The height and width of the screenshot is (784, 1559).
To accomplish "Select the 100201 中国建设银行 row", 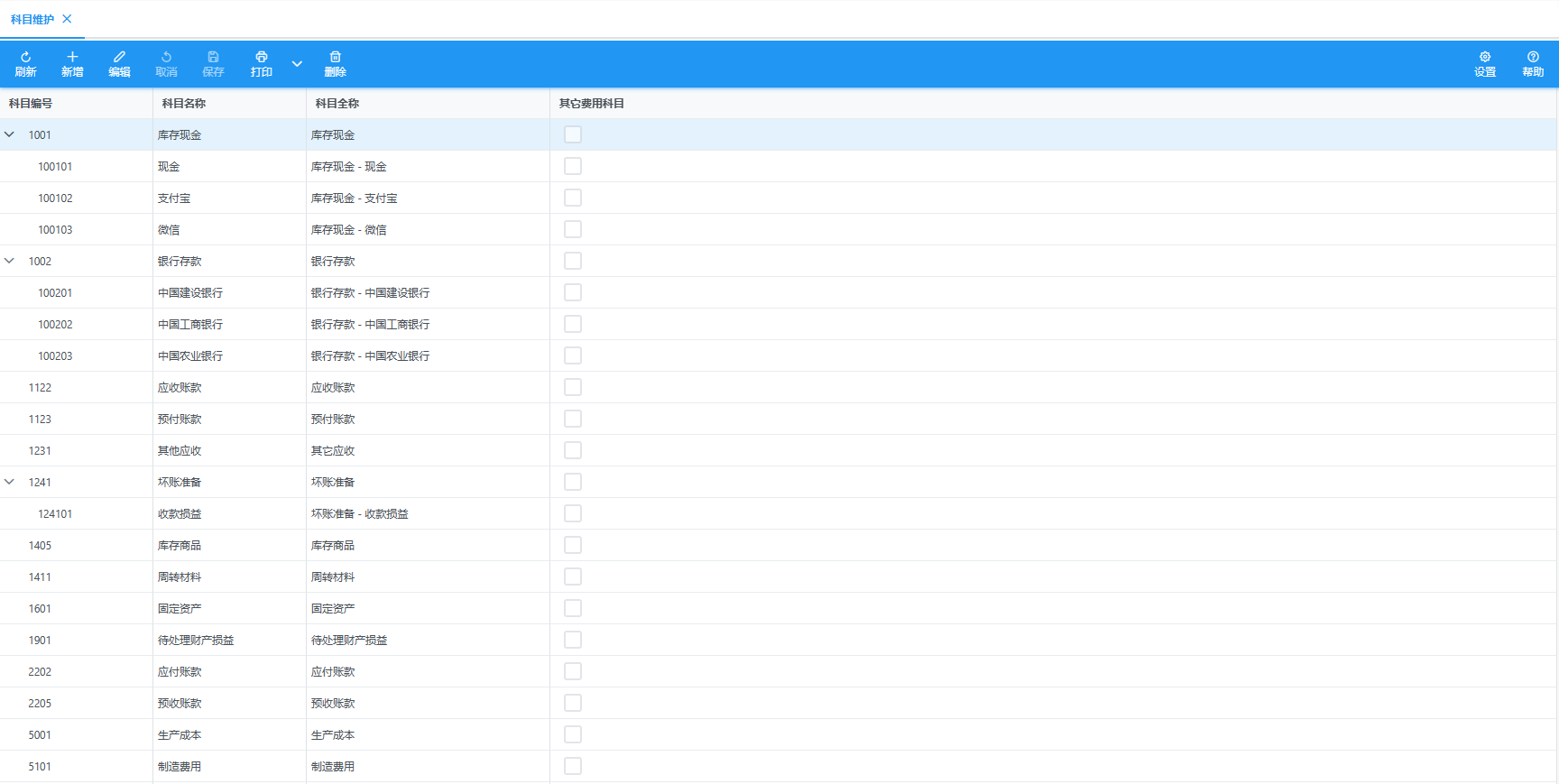I will click(x=189, y=292).
